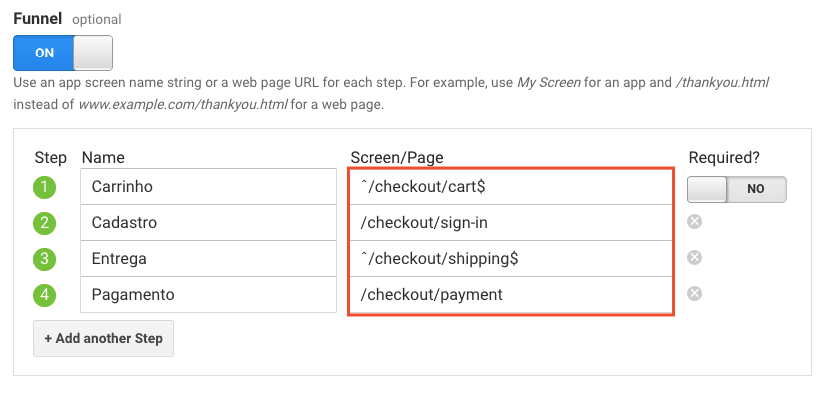
Task: Click the 'optional' label beside Funnel
Action: coord(97,20)
